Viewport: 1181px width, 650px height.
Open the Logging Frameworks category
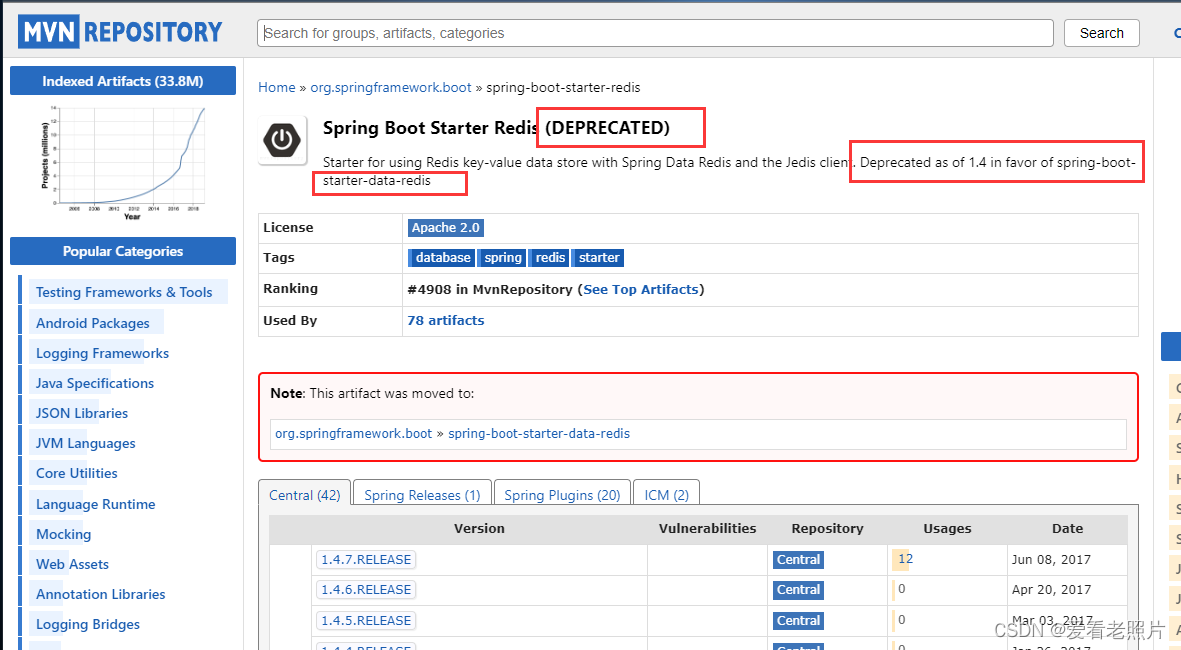102,353
